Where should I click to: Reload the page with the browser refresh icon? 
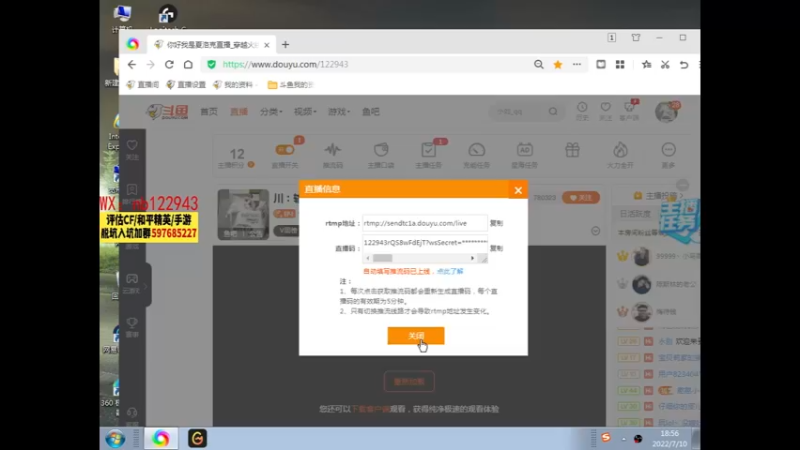click(169, 64)
